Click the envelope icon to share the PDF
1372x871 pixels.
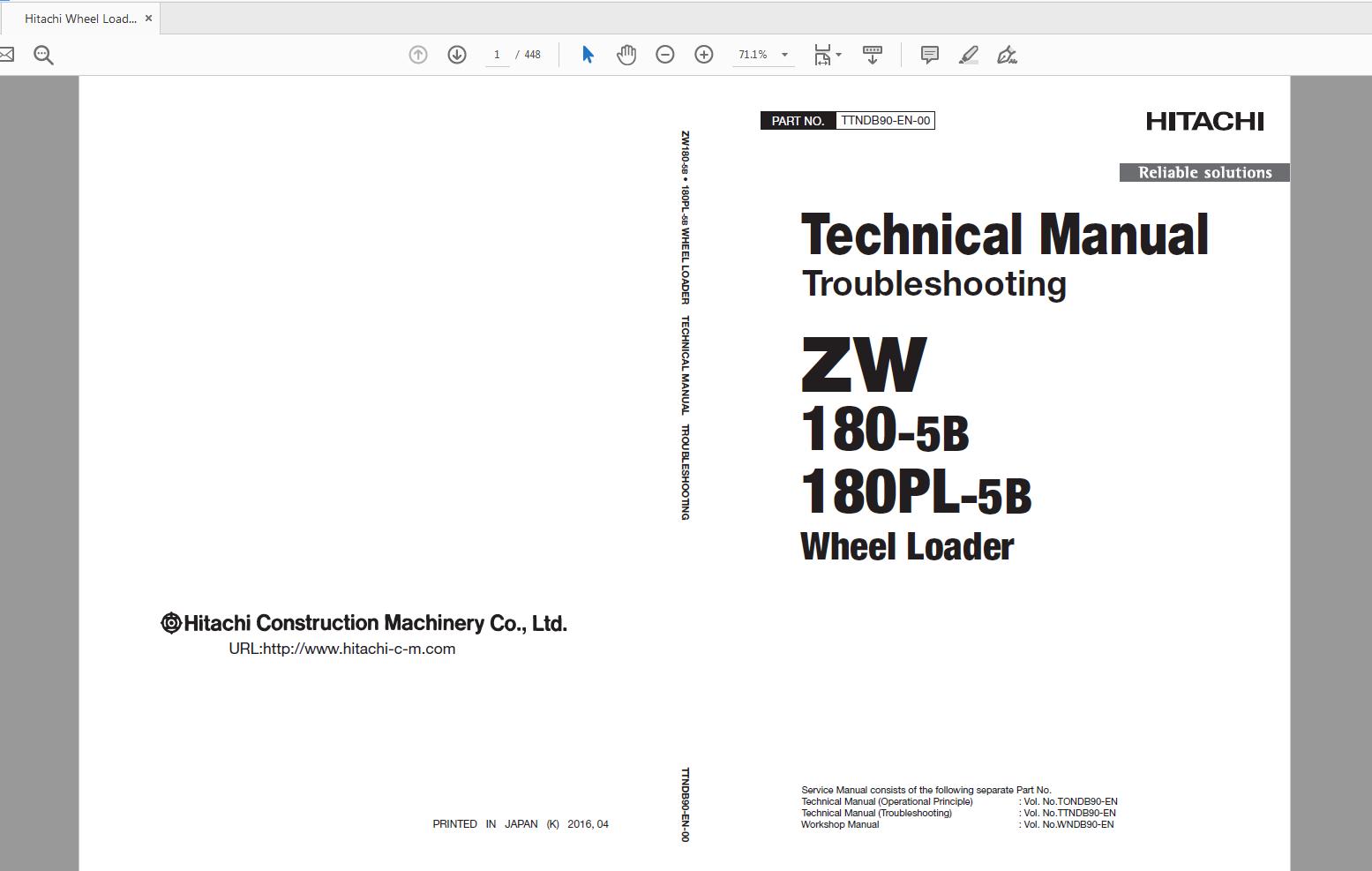[7, 54]
